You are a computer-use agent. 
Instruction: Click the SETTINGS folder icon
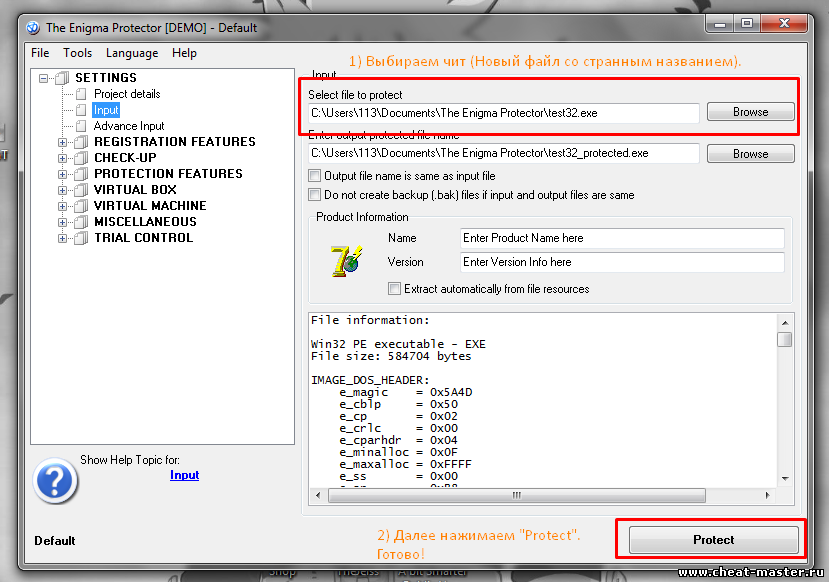tap(62, 78)
